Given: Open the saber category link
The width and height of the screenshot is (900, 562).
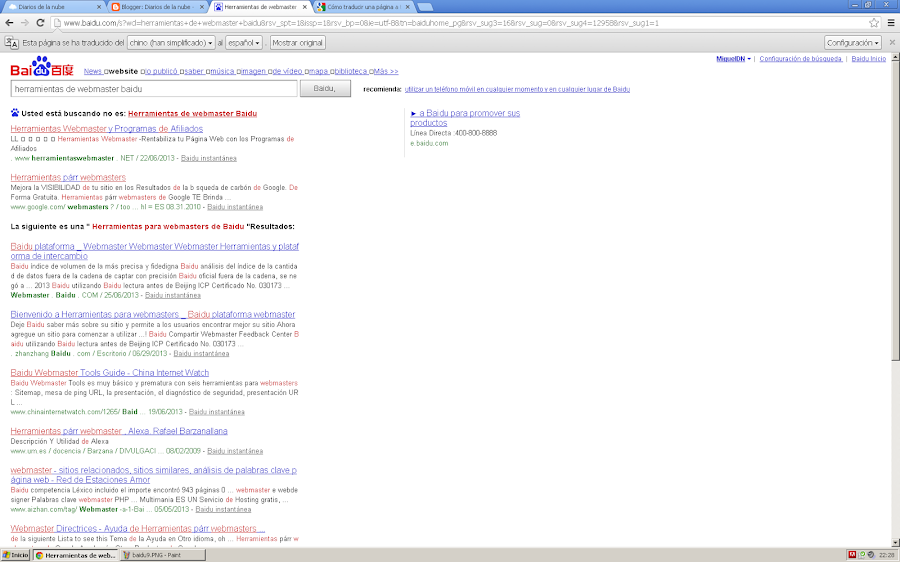Looking at the screenshot, I should (x=193, y=71).
